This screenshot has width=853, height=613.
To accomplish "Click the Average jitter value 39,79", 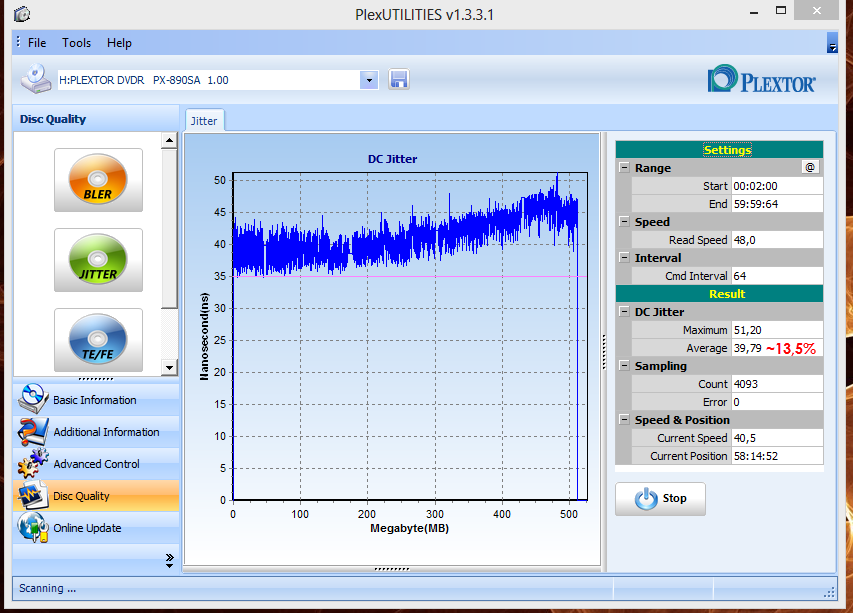I will click(747, 348).
